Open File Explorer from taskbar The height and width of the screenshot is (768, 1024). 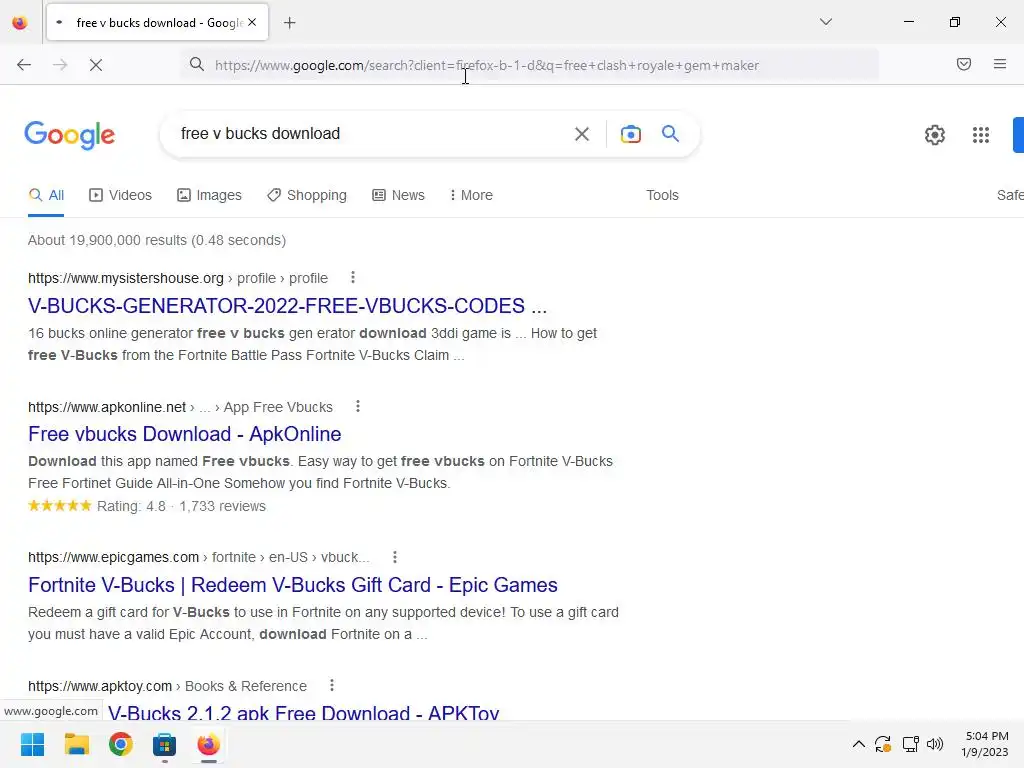pyautogui.click(x=76, y=744)
